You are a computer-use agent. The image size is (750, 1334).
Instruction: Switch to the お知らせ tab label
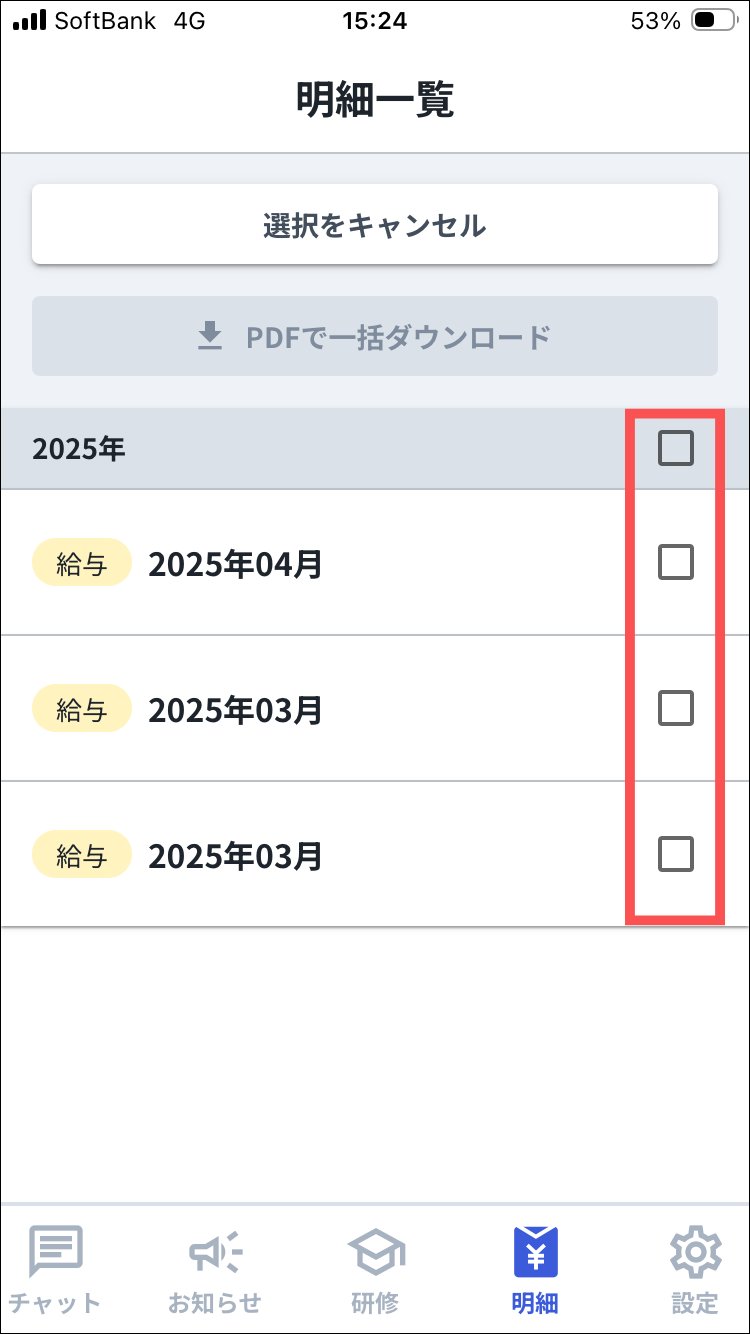pyautogui.click(x=215, y=1303)
